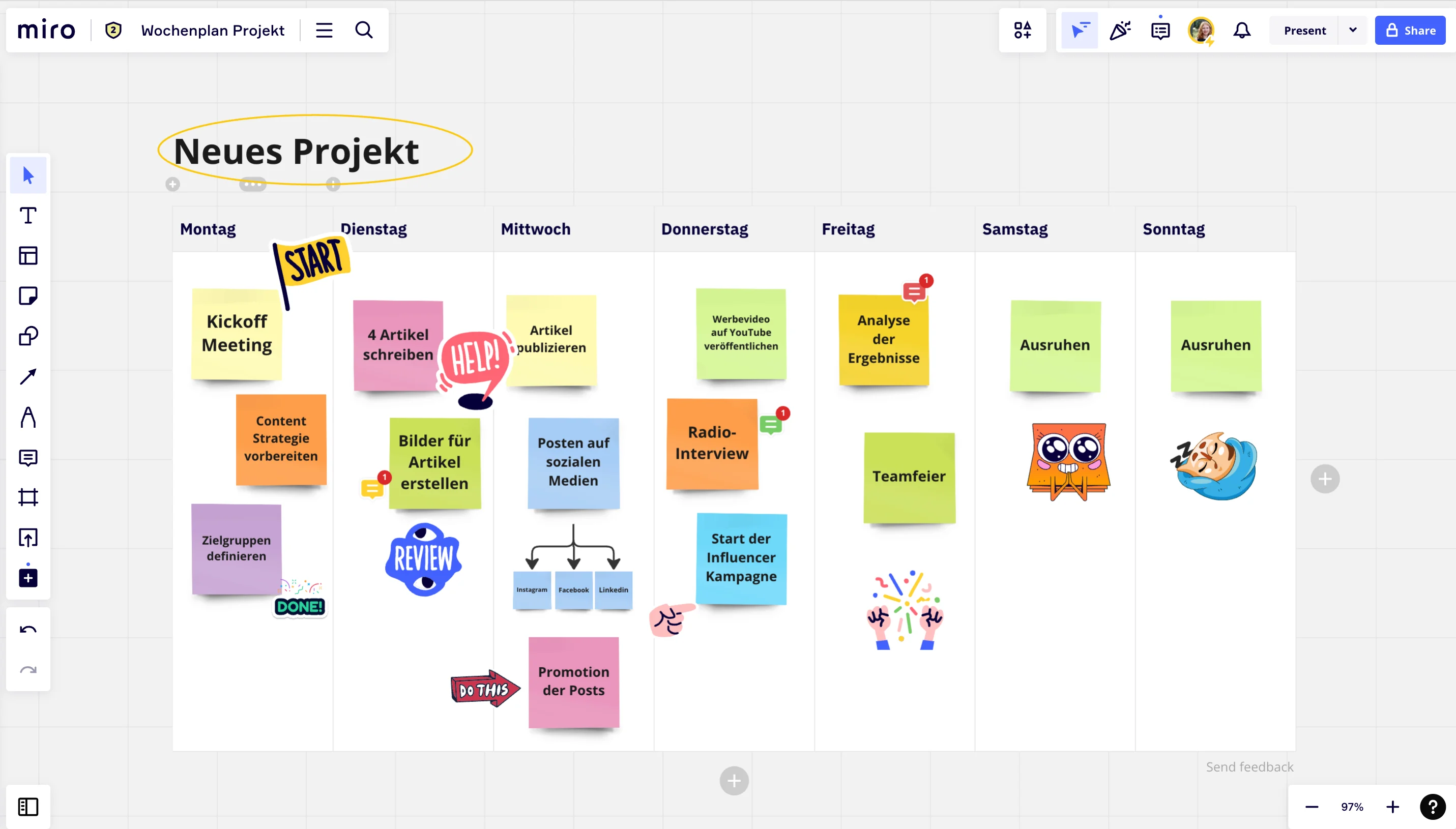
Task: Click the hamburger menu icon top bar
Action: pyautogui.click(x=324, y=30)
